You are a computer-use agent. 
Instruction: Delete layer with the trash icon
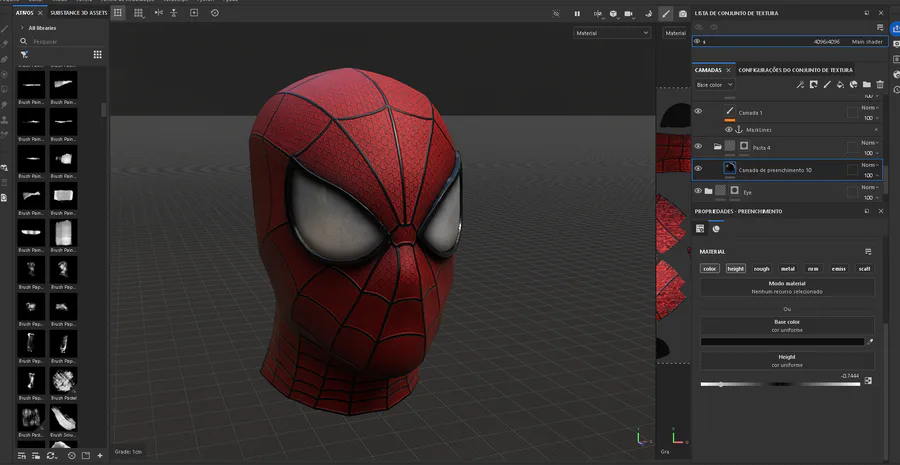(x=880, y=85)
